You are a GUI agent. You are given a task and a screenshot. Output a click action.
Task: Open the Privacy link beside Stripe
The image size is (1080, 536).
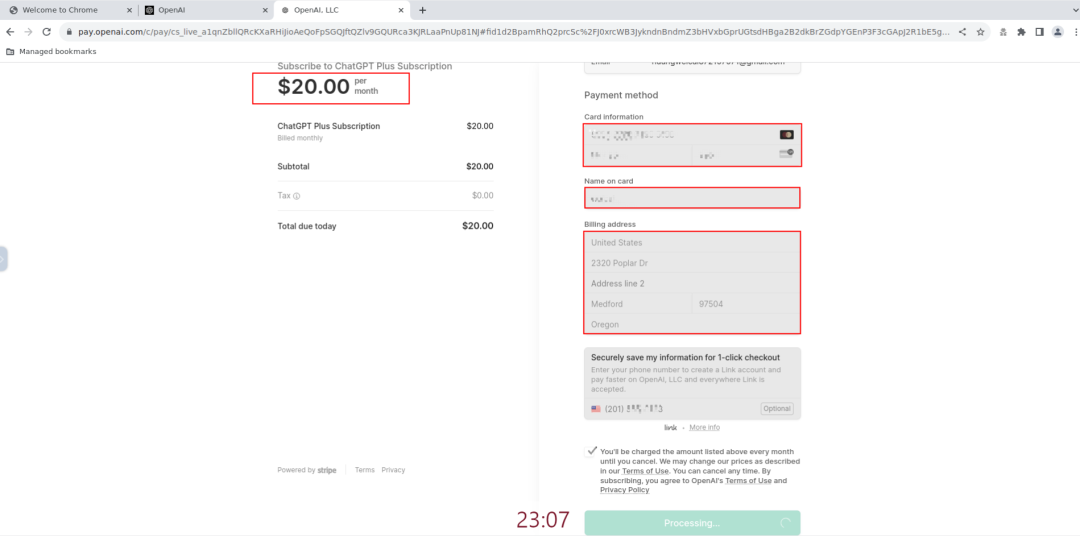tap(393, 470)
